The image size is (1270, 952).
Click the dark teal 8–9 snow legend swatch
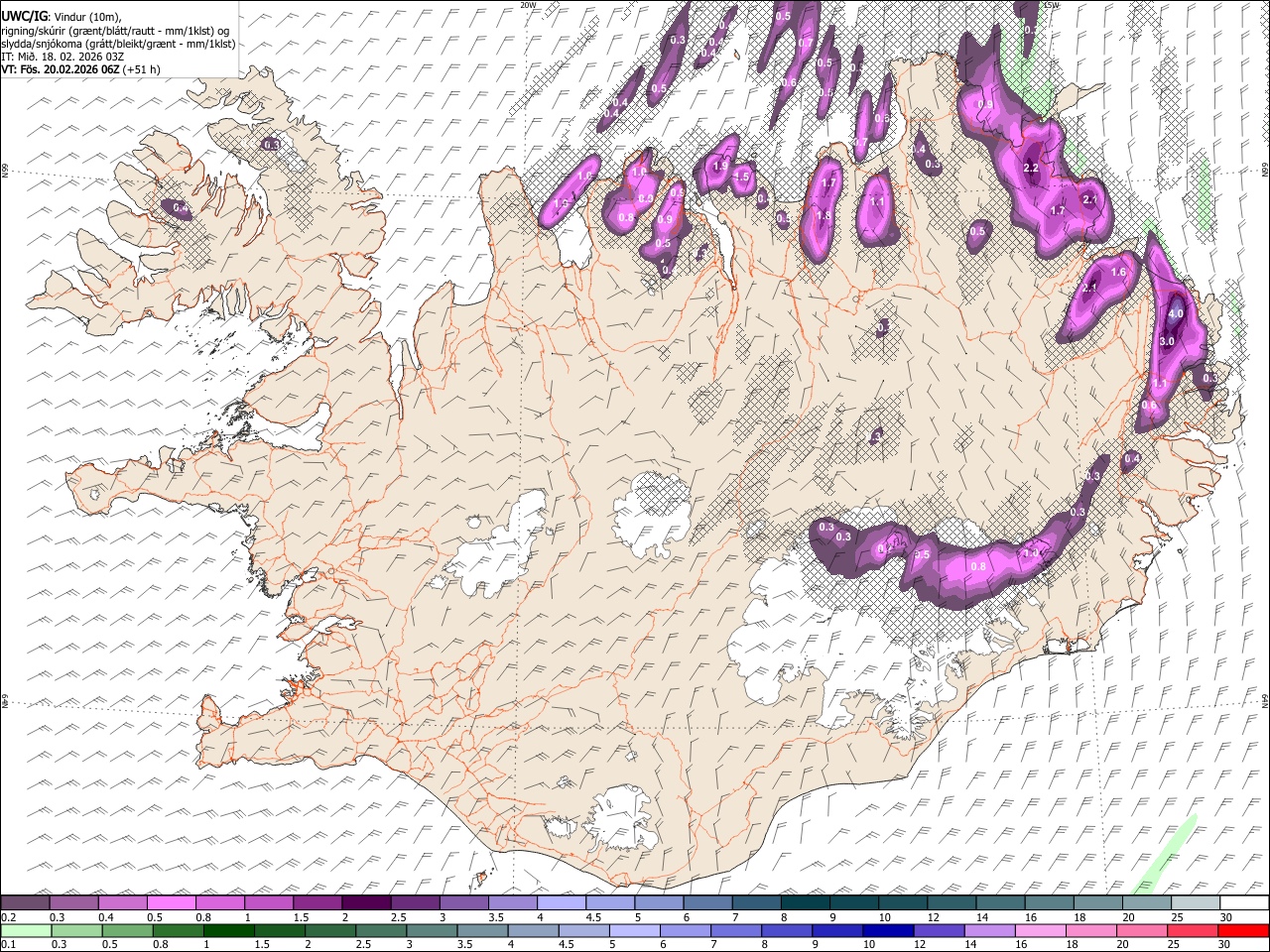click(x=805, y=903)
